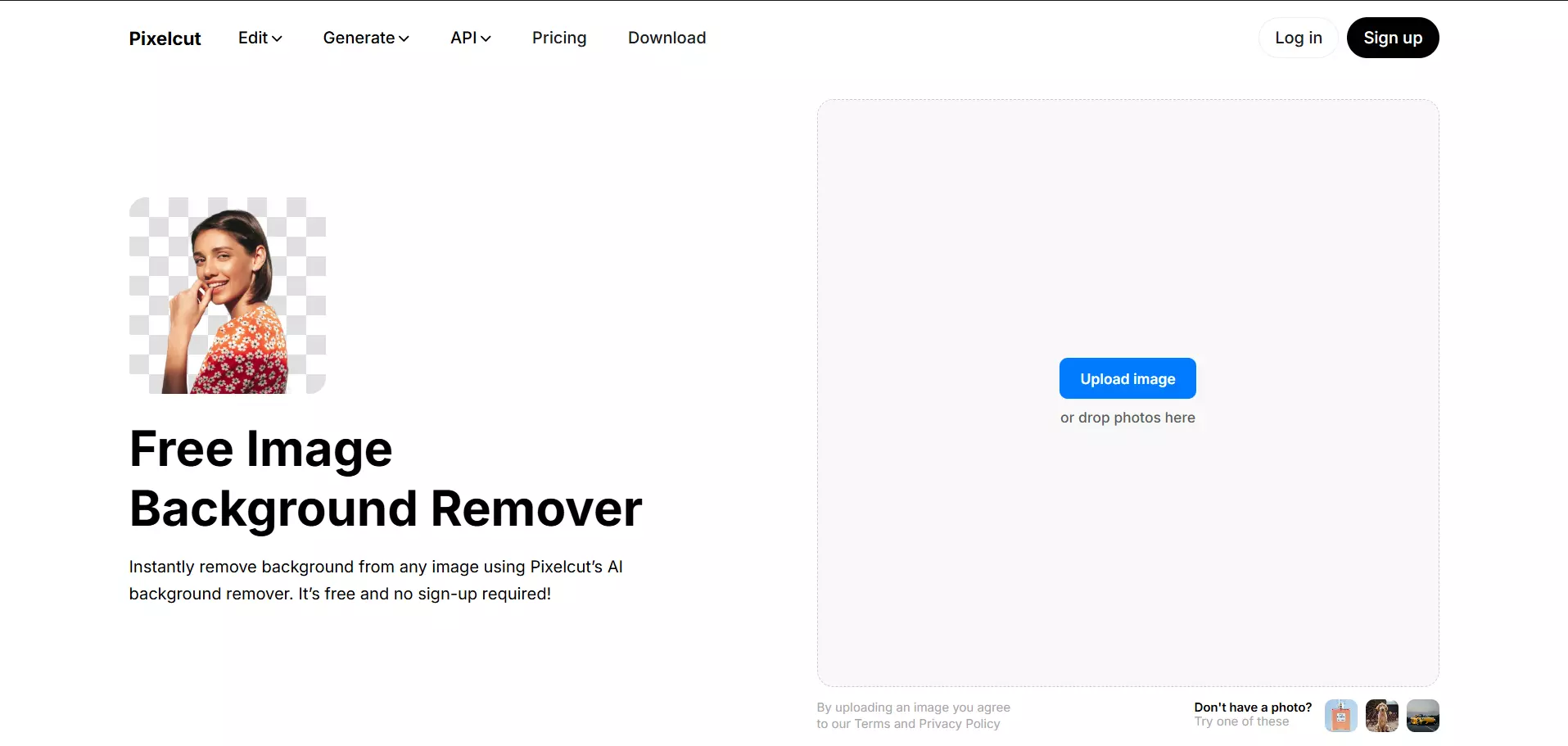Open the Download page
This screenshot has width=1568, height=746.
click(x=667, y=38)
